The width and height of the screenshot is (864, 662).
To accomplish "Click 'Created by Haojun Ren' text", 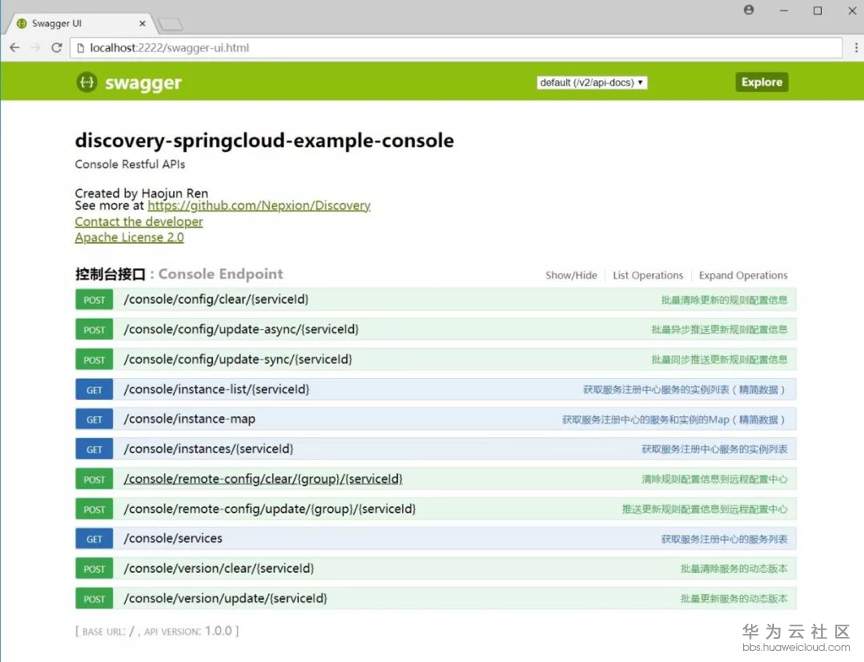I will 142,193.
